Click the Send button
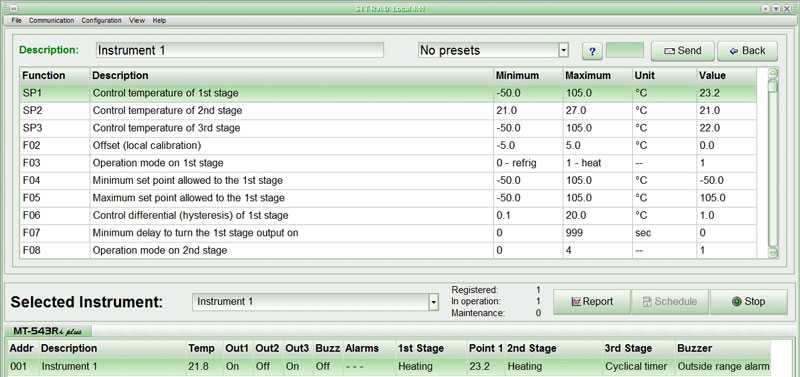Viewport: 800px width, 377px height. (683, 51)
